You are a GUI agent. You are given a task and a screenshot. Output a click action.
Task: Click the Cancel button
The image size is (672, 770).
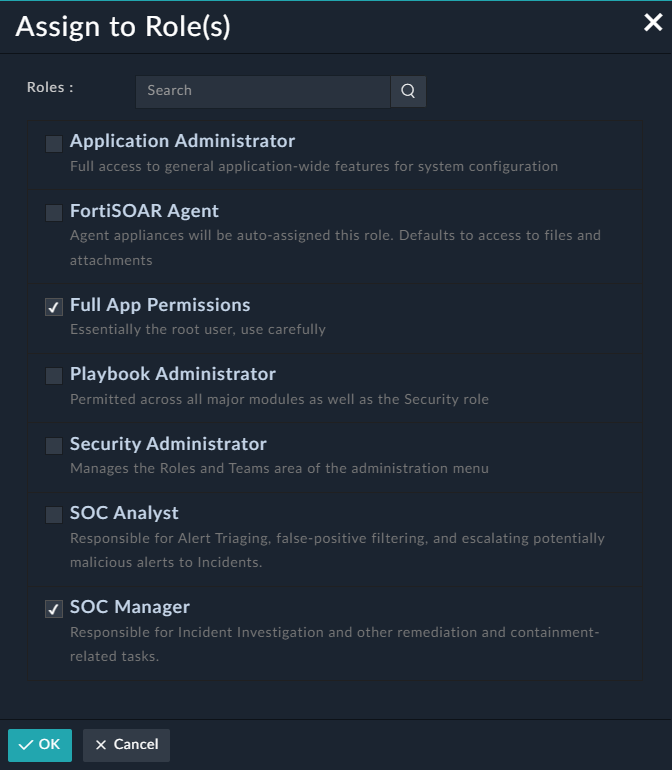click(126, 745)
